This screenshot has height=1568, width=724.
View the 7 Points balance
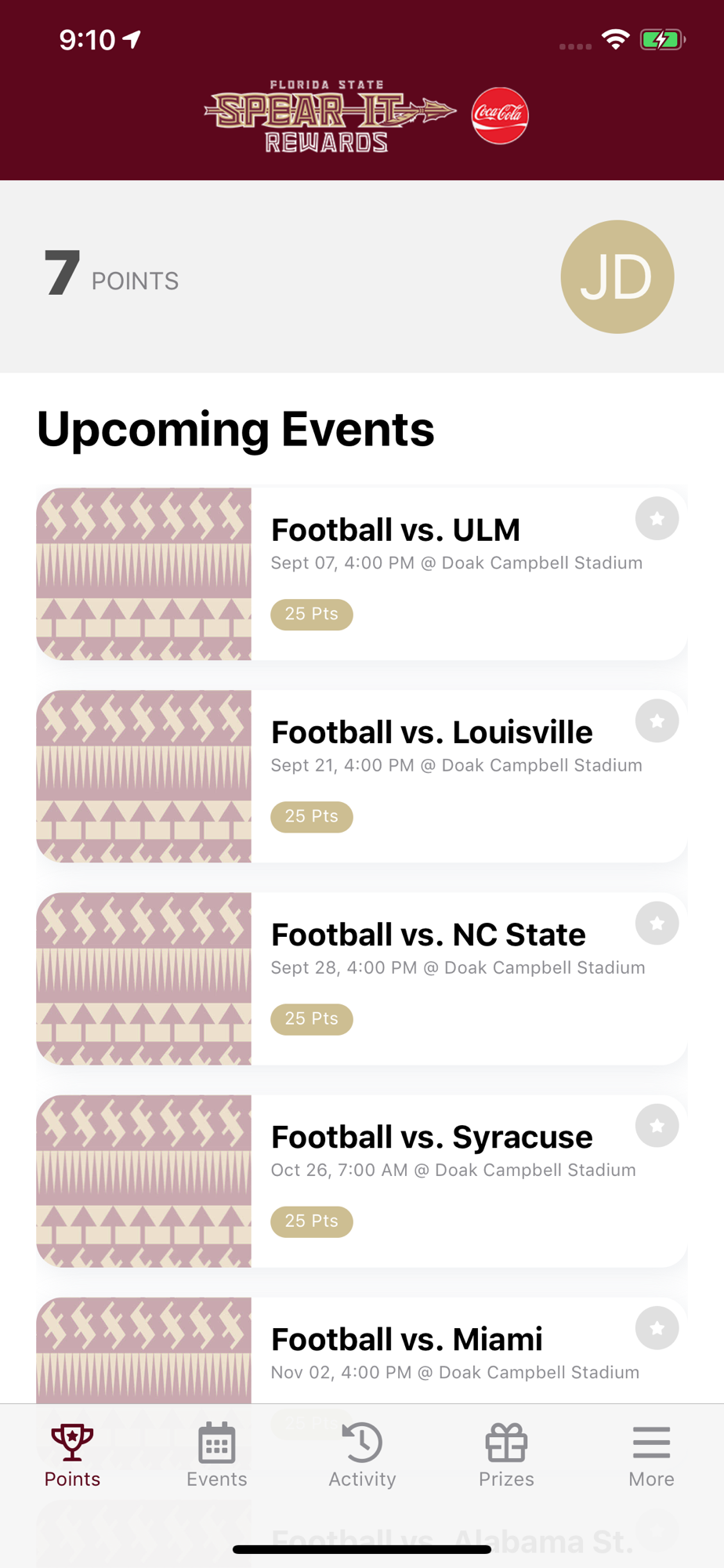[x=112, y=274]
